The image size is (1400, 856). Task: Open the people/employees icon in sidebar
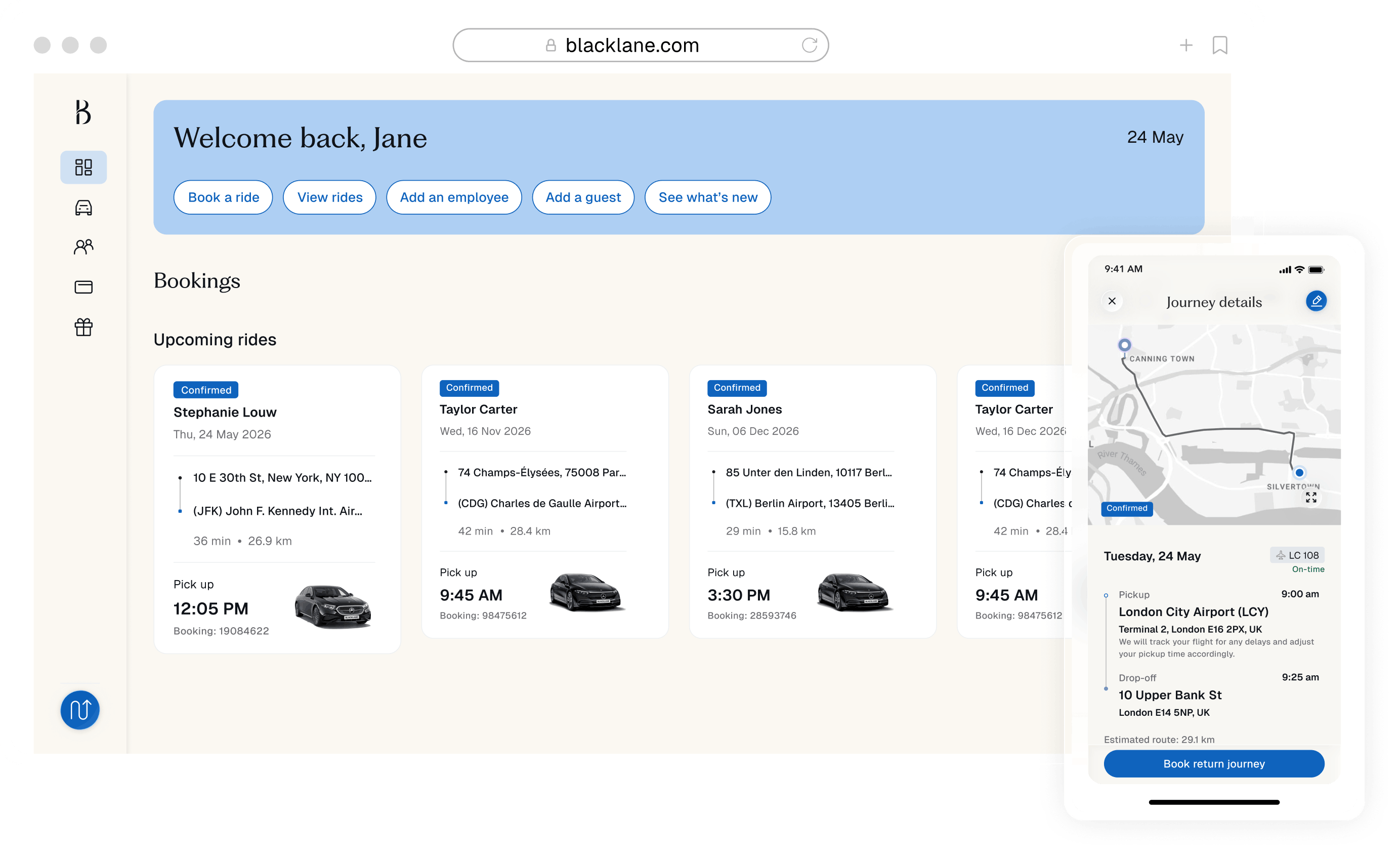(83, 247)
